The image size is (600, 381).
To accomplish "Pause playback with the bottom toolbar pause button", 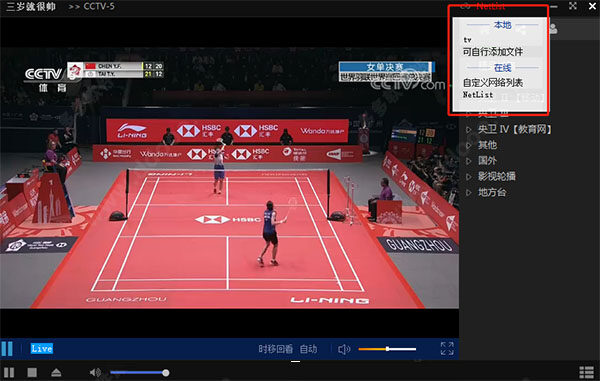I will [9, 373].
